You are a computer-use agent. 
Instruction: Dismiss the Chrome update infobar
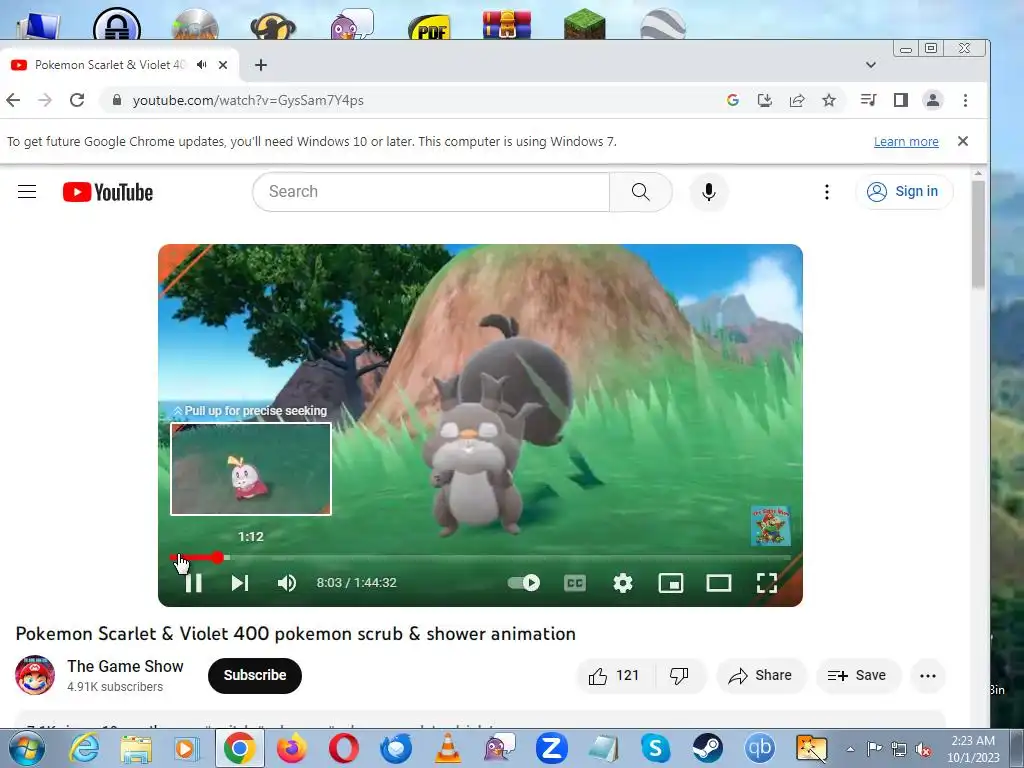[x=963, y=141]
